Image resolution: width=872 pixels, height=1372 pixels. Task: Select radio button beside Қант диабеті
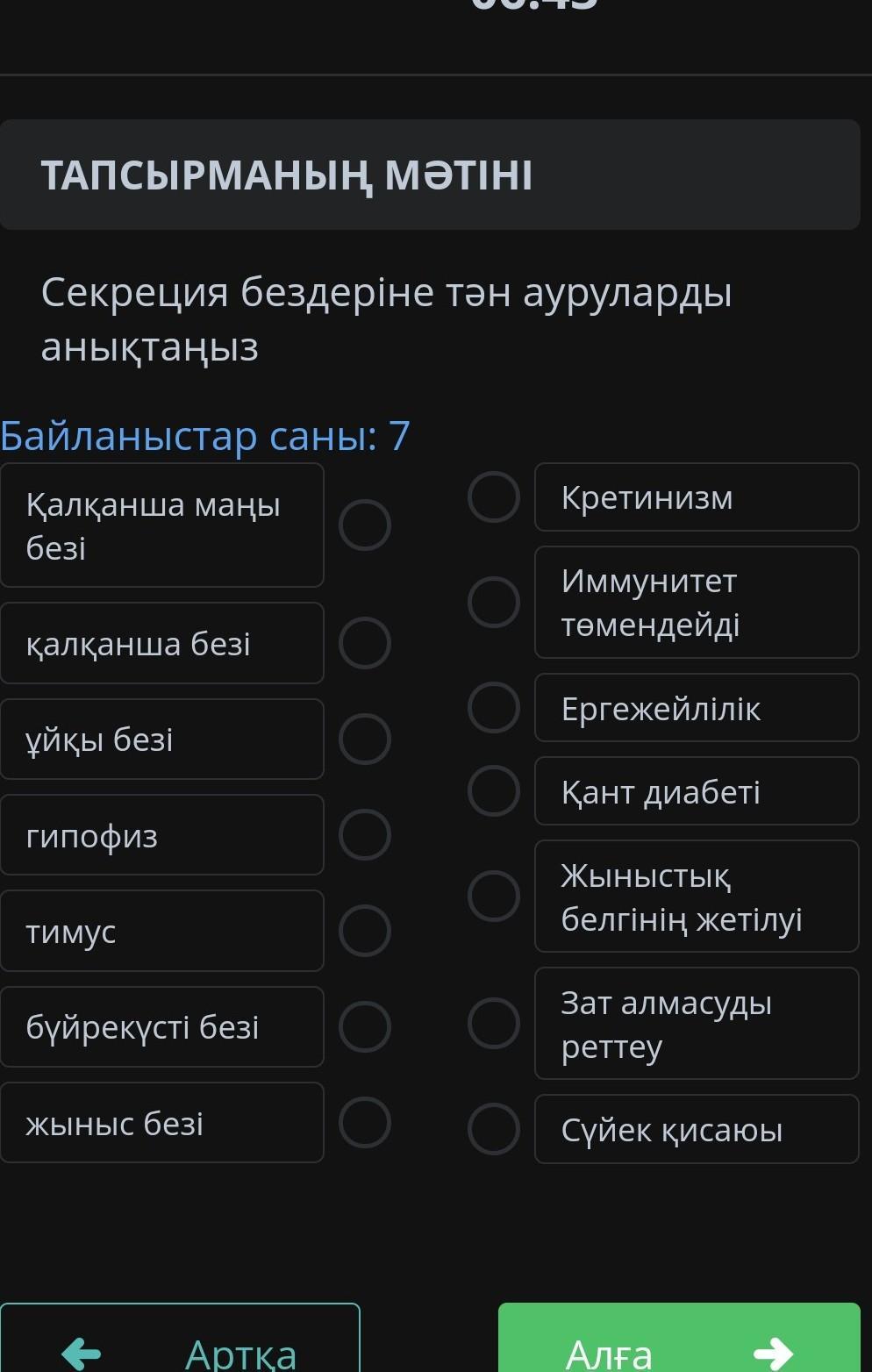click(494, 790)
